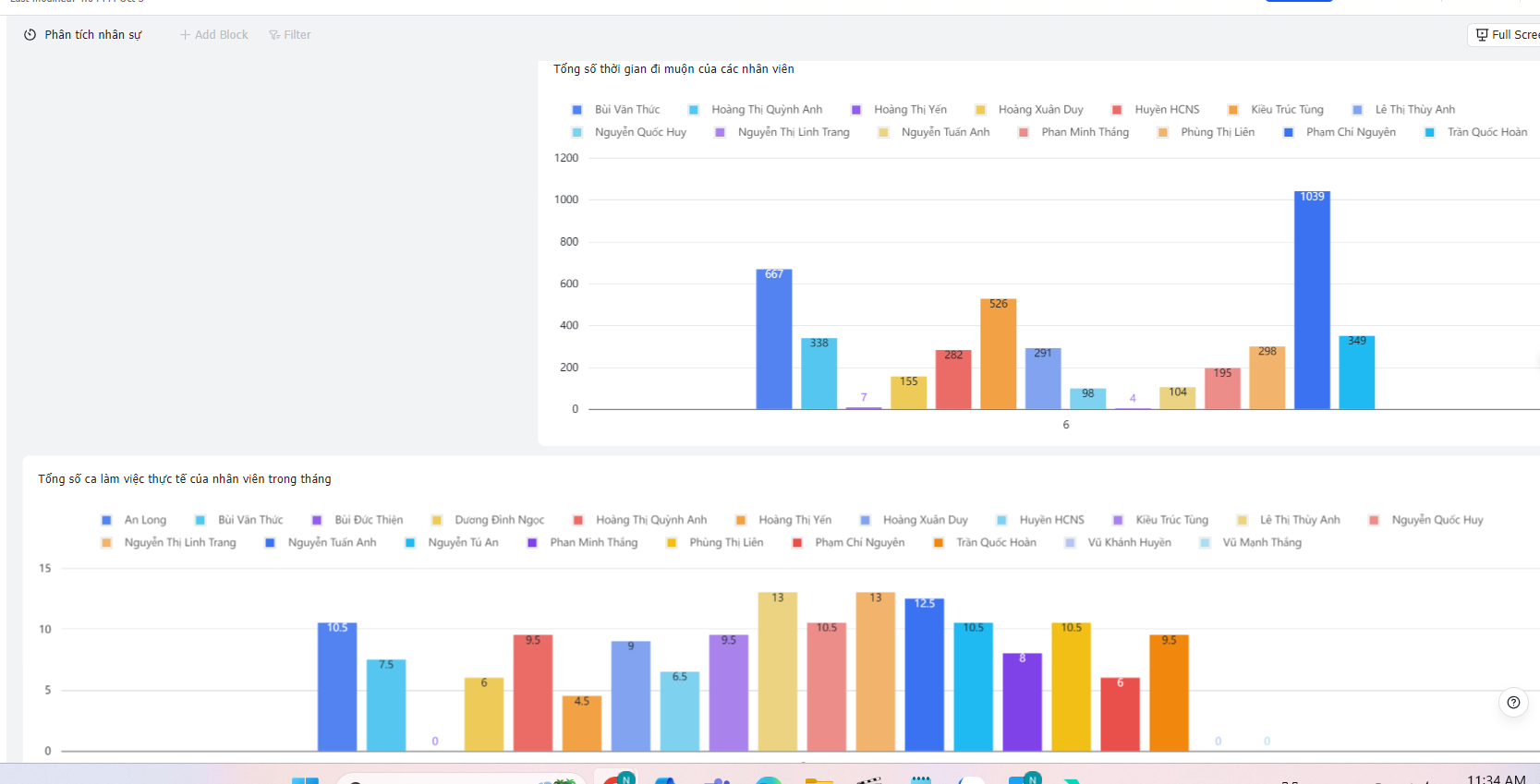Click the history clock icon beside Phân tích nhân sự
The width and height of the screenshot is (1540, 784).
click(x=30, y=35)
